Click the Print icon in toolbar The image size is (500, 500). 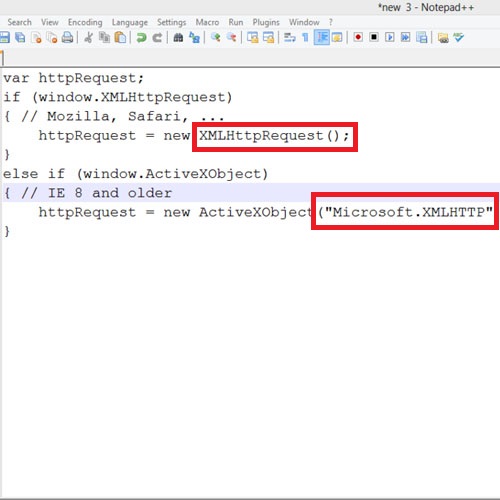point(67,37)
